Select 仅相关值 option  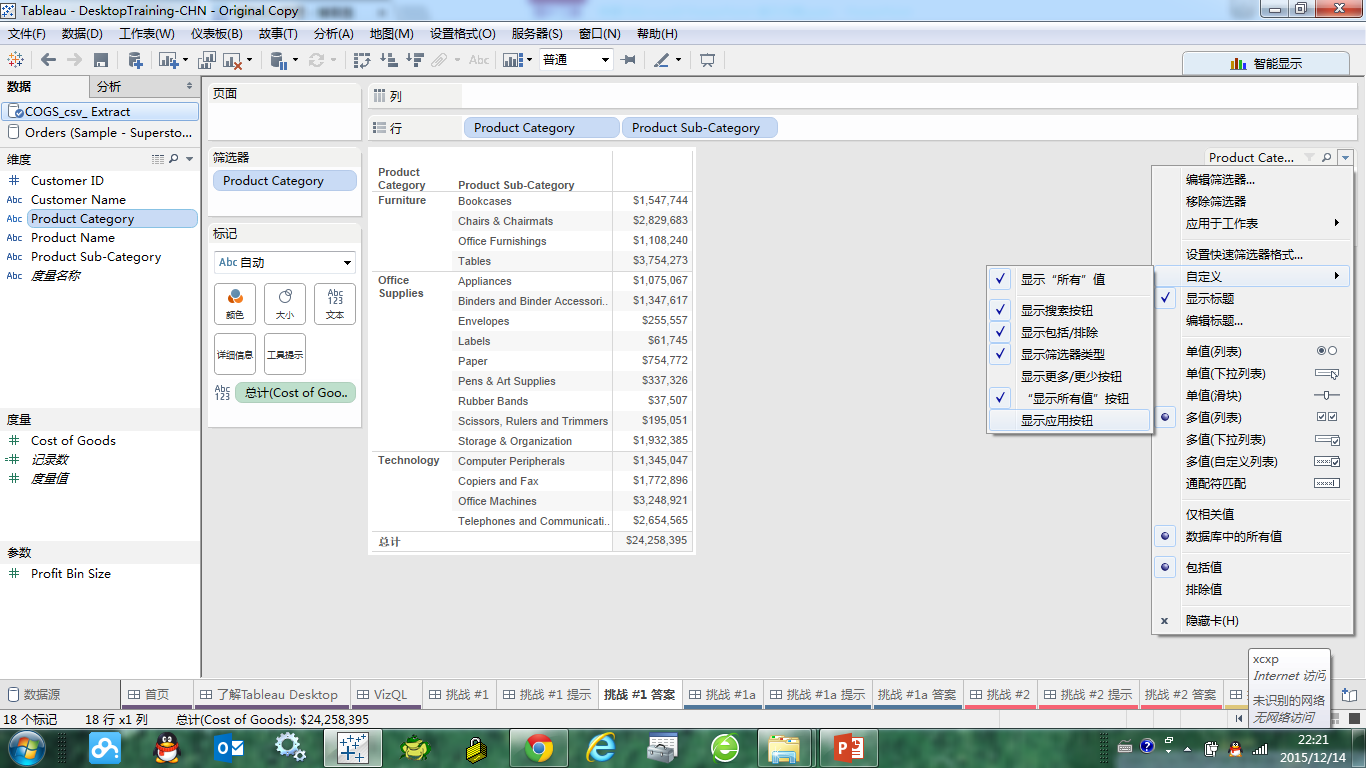(x=1252, y=515)
